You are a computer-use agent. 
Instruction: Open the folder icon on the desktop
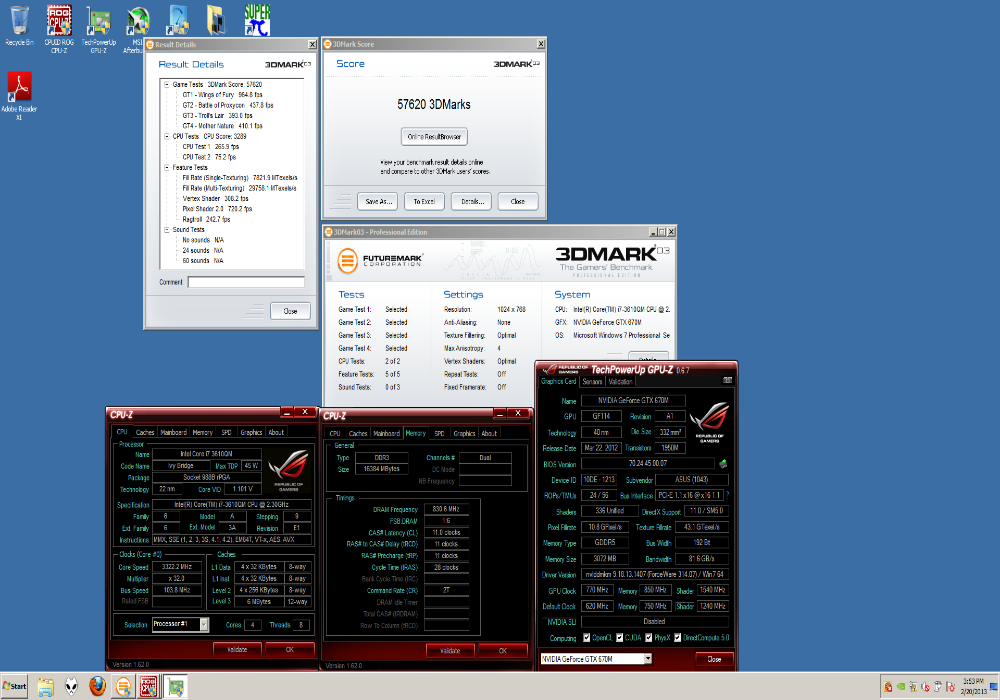(x=217, y=20)
